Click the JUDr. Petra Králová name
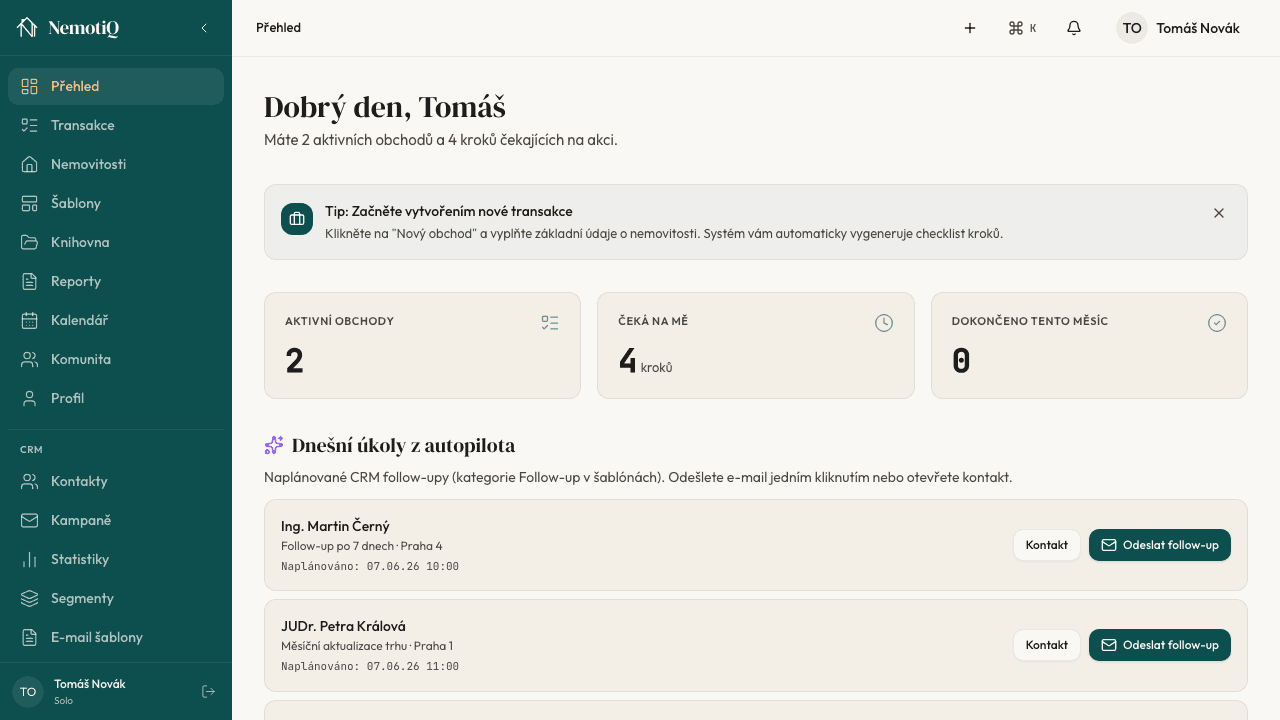 pyautogui.click(x=343, y=626)
